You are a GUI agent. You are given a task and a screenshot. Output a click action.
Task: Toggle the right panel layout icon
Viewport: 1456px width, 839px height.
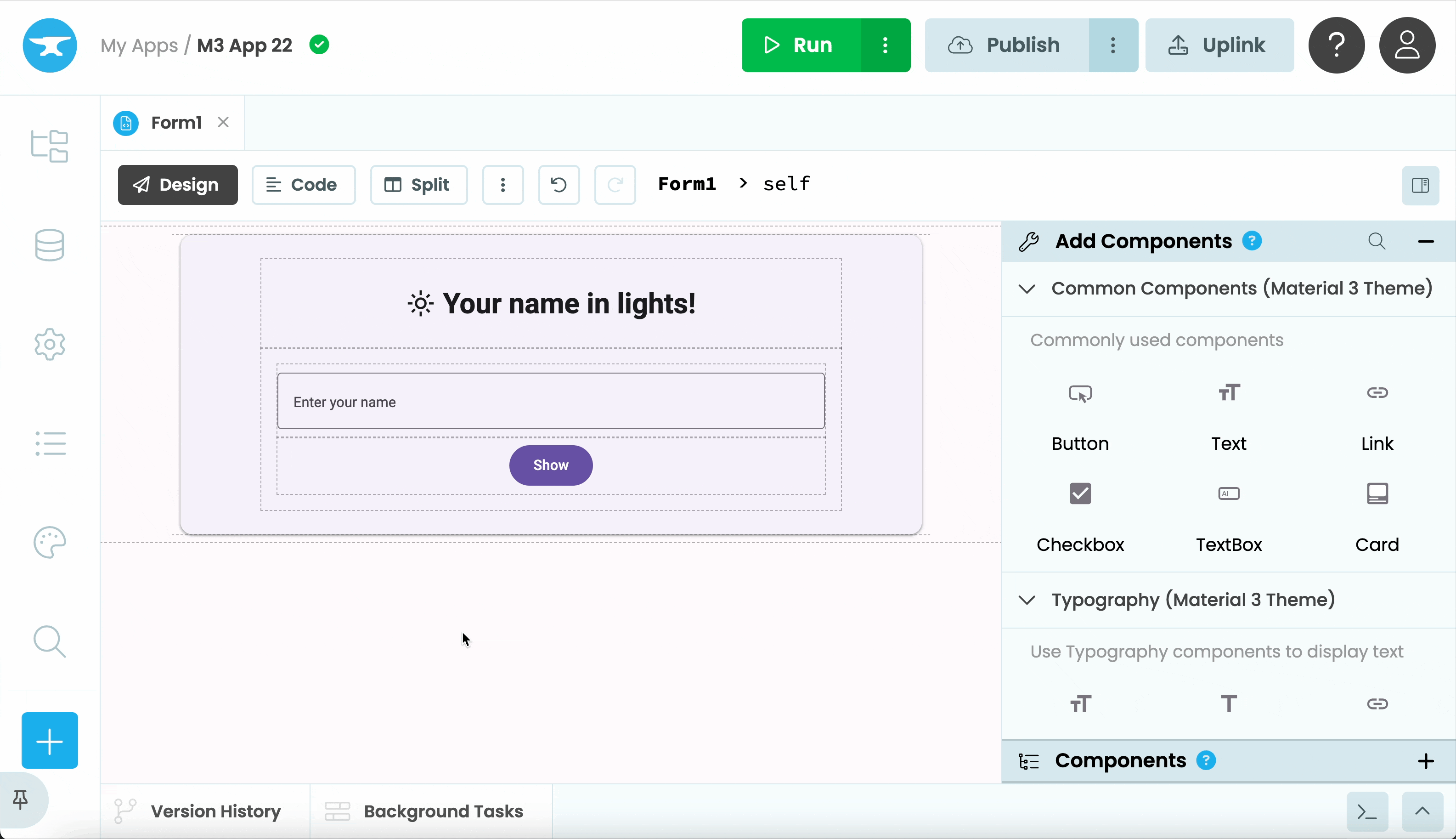click(1420, 185)
